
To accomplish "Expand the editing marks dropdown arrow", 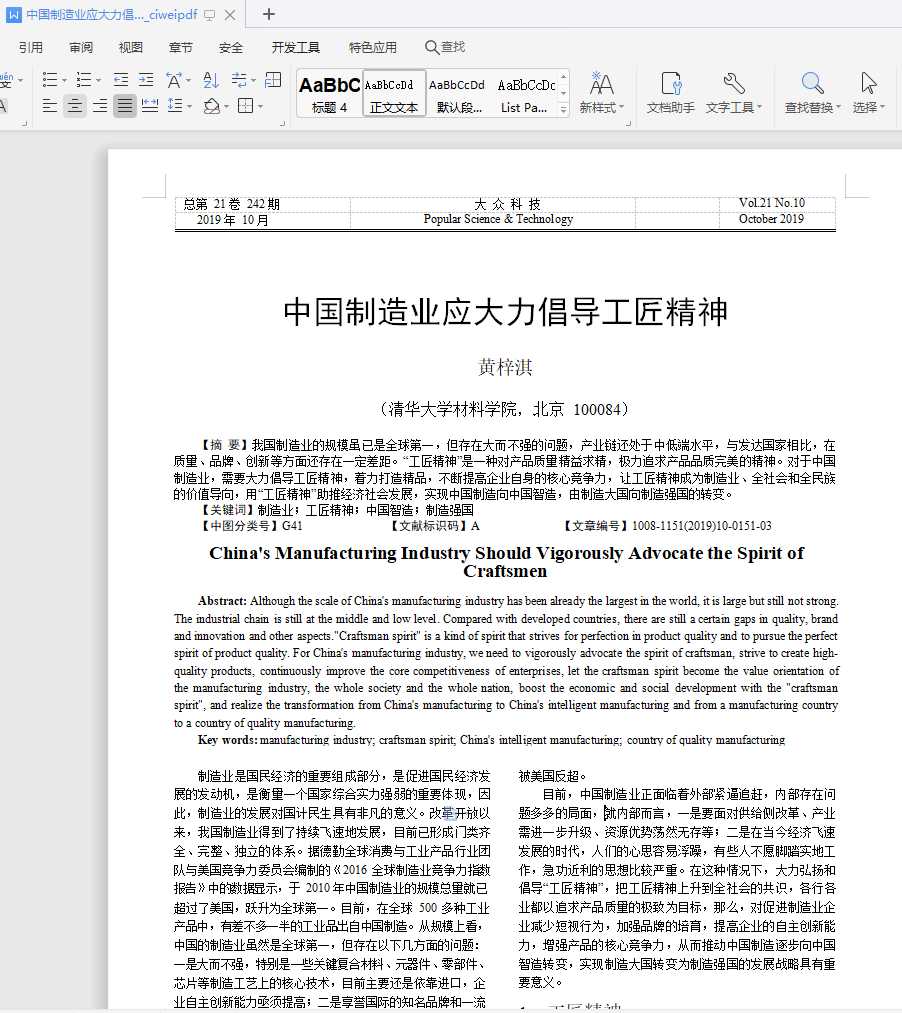I will click(253, 80).
